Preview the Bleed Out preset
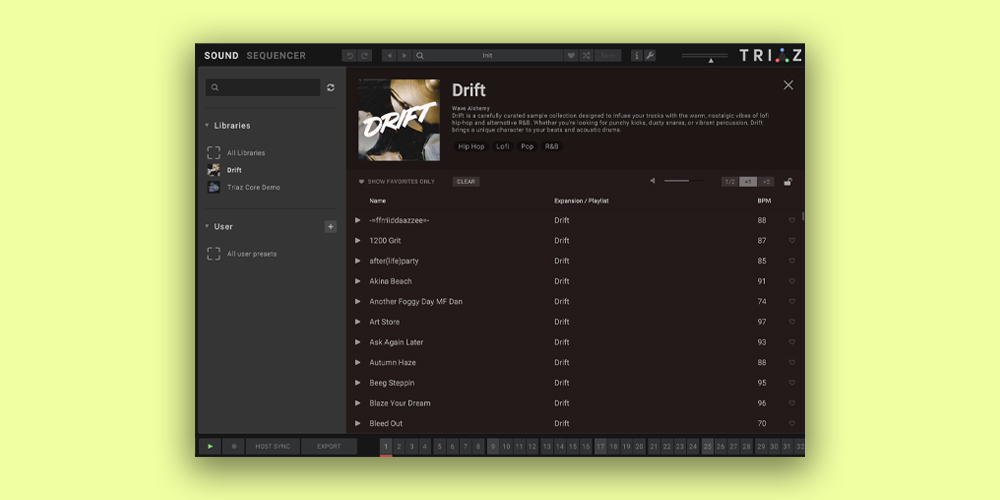Viewport: 1000px width, 500px height. (x=358, y=423)
